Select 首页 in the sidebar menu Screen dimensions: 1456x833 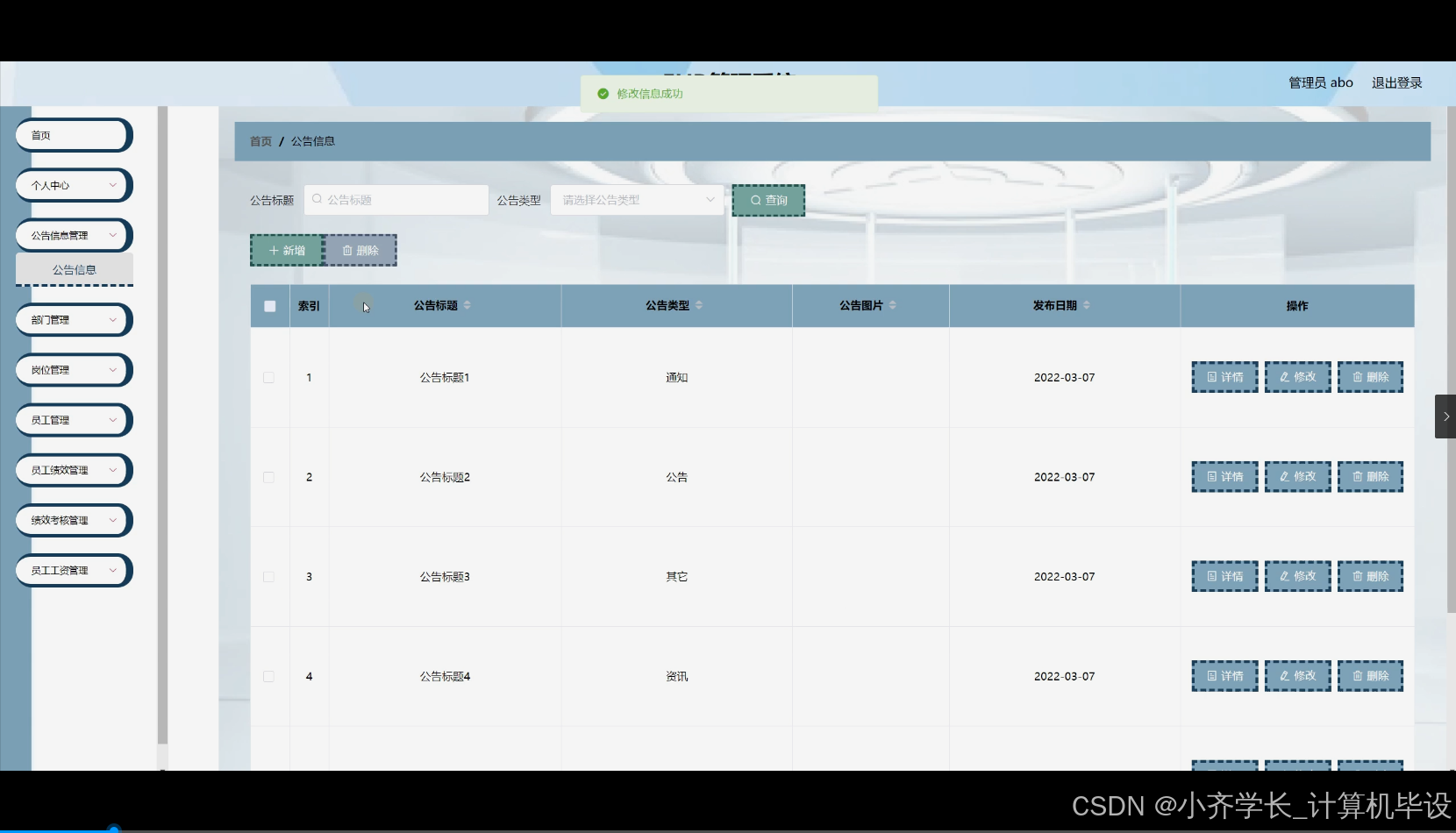click(x=73, y=135)
